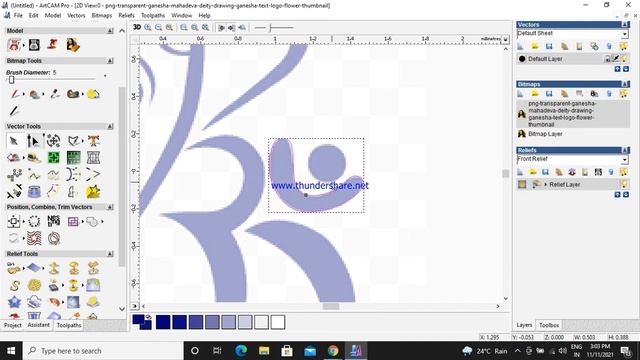Pick the yellow Flood Fill bucket tool
The width and height of the screenshot is (640, 360).
(93, 94)
